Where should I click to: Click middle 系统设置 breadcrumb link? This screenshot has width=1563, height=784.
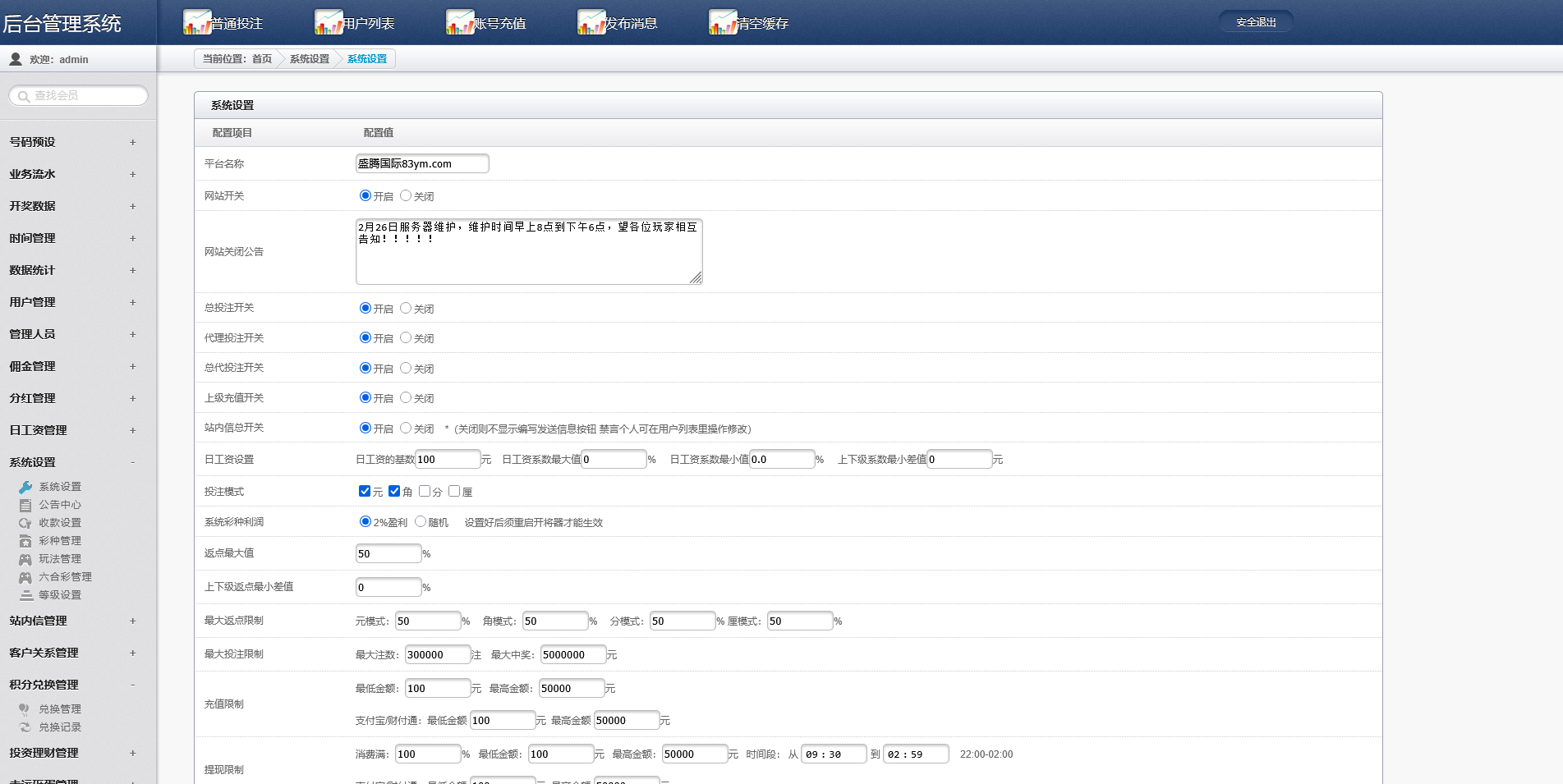pyautogui.click(x=310, y=59)
